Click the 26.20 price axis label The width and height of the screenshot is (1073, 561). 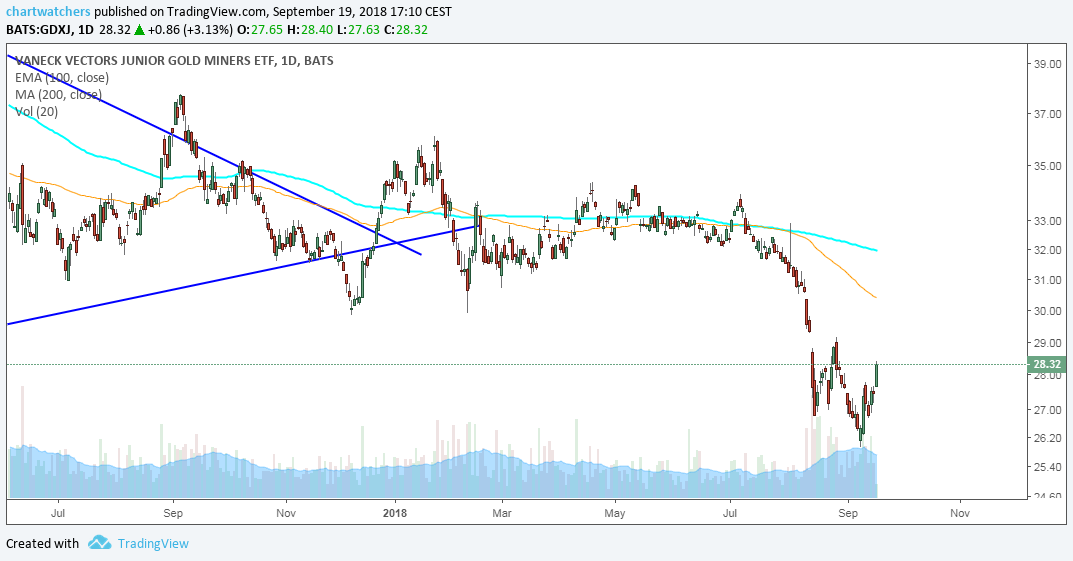point(1047,438)
